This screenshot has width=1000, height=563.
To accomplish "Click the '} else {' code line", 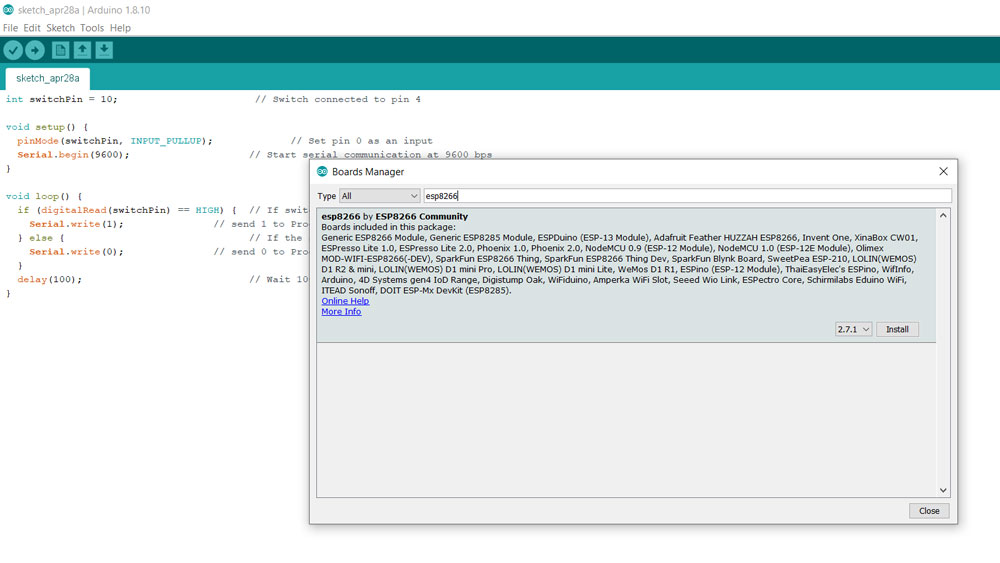I will [41, 238].
